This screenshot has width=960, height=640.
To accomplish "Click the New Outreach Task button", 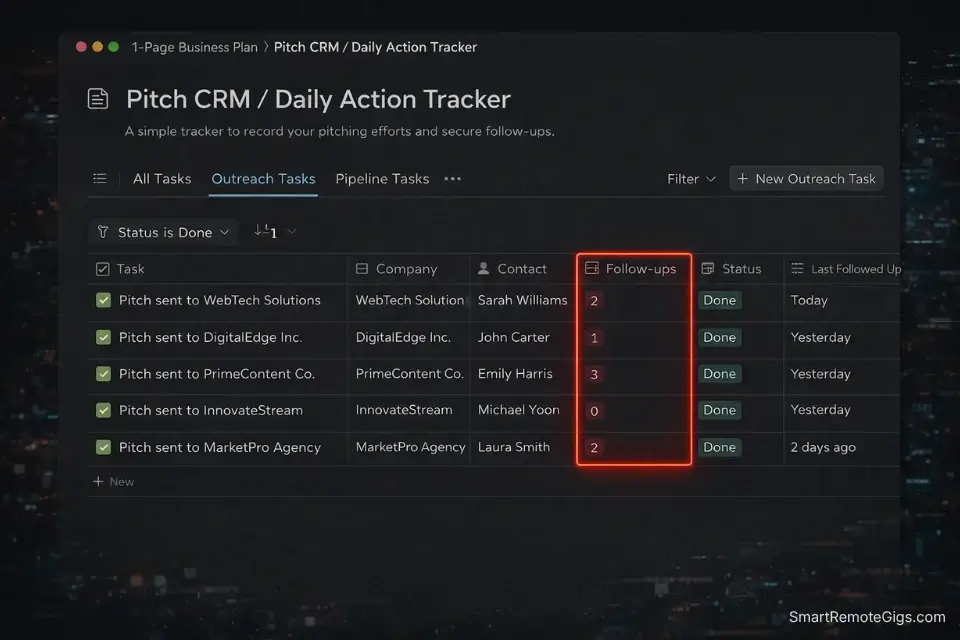I will tap(806, 178).
